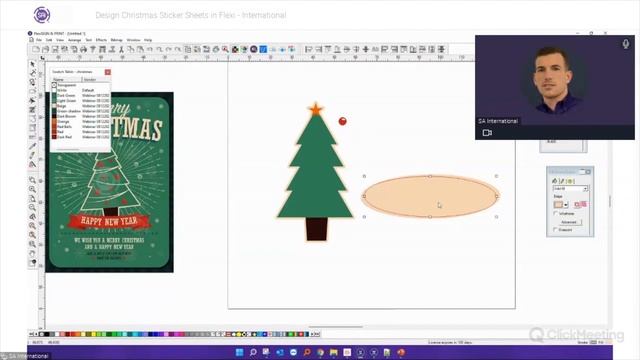Image resolution: width=640 pixels, height=360 pixels.
Task: Open Windows Start menu
Action: 240,352
